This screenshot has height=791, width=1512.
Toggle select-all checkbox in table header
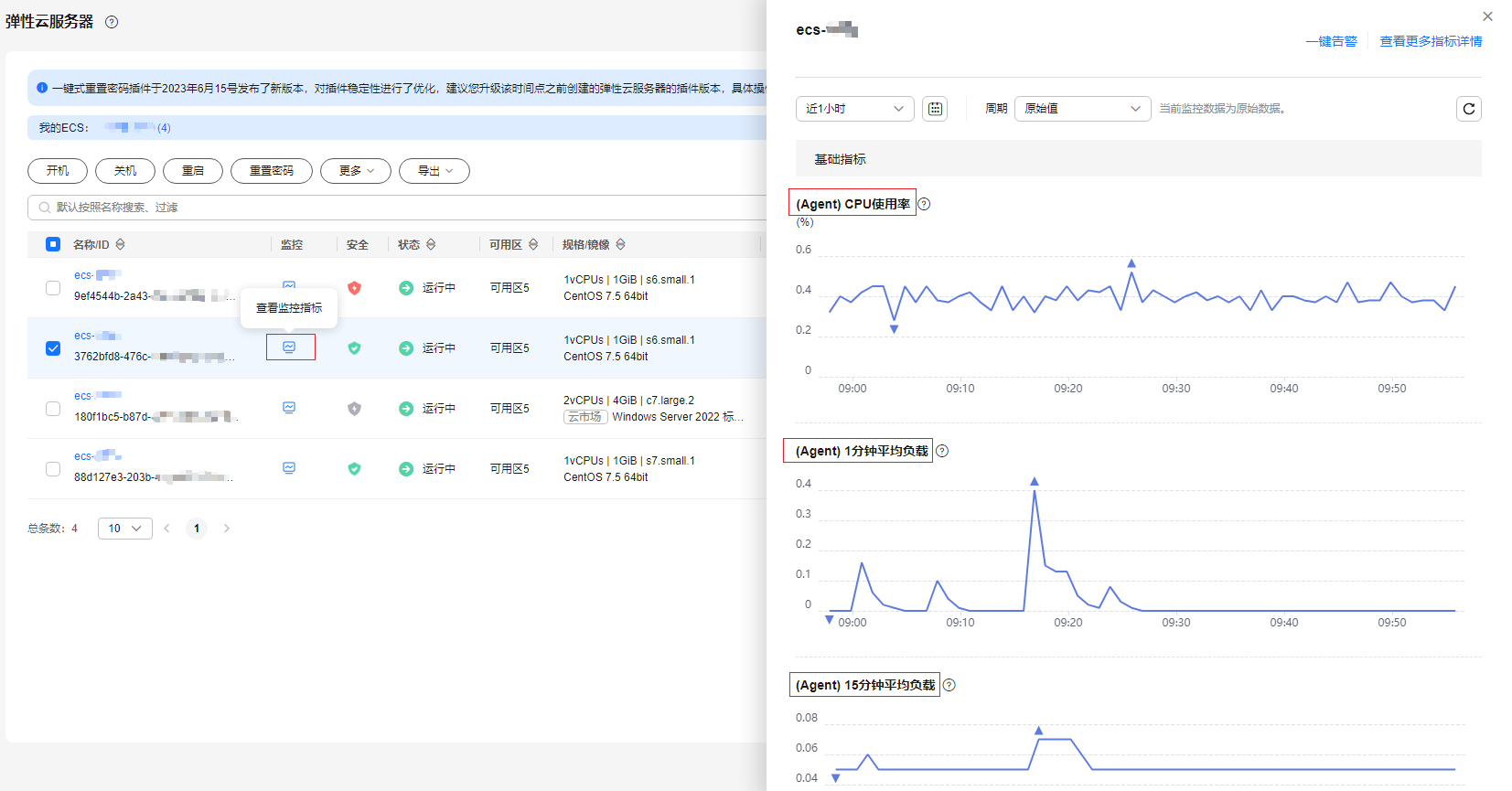point(53,244)
